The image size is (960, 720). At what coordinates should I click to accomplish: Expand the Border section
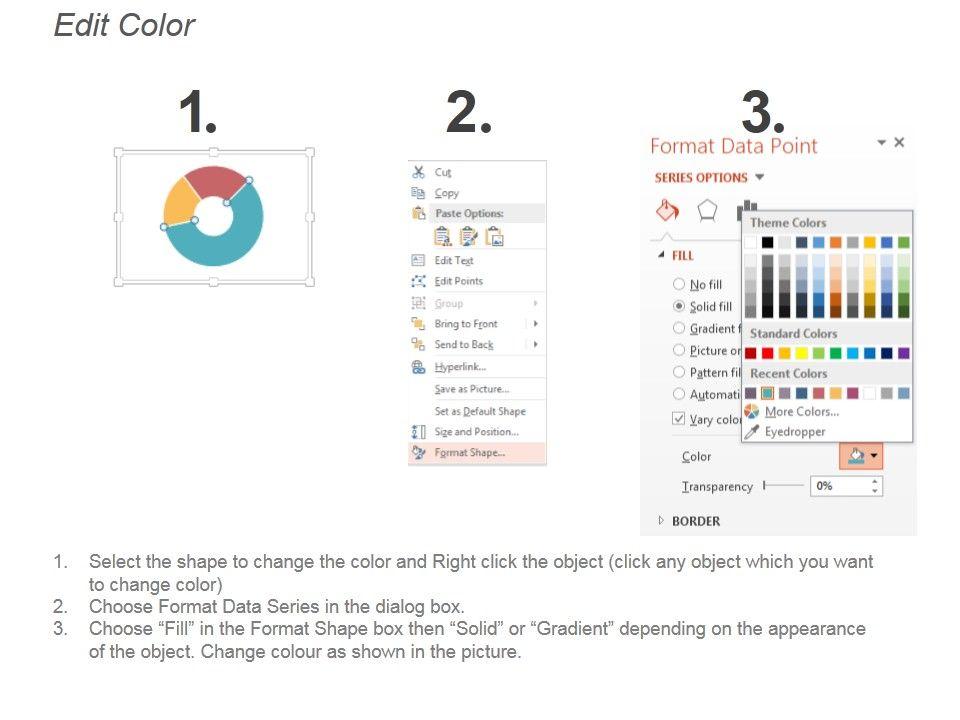[661, 521]
